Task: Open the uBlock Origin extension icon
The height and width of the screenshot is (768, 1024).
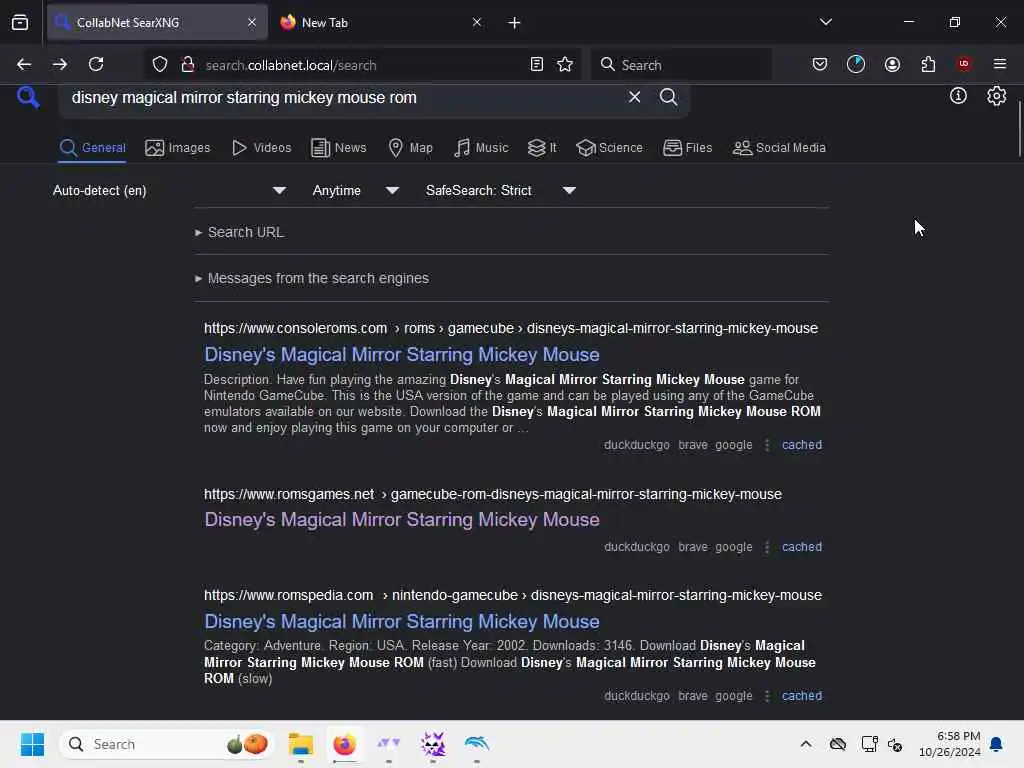Action: point(964,64)
